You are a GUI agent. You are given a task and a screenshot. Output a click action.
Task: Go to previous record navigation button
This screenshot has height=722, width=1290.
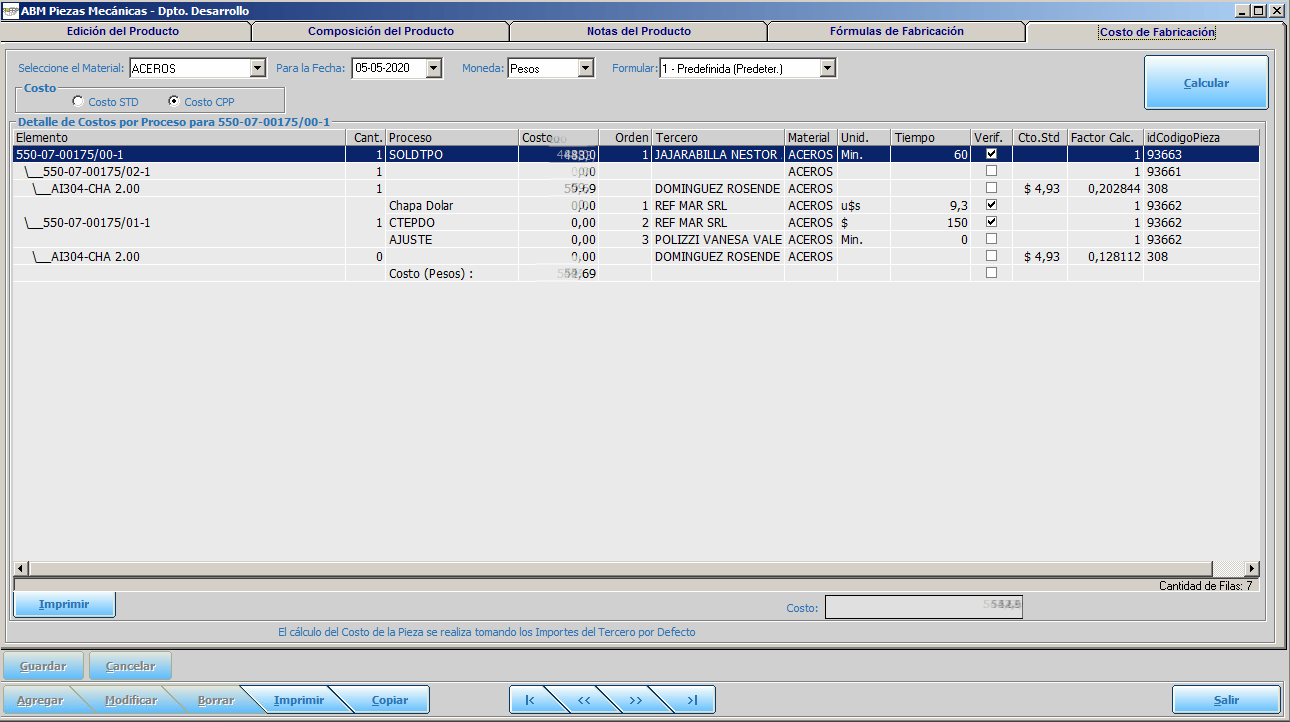tap(584, 700)
